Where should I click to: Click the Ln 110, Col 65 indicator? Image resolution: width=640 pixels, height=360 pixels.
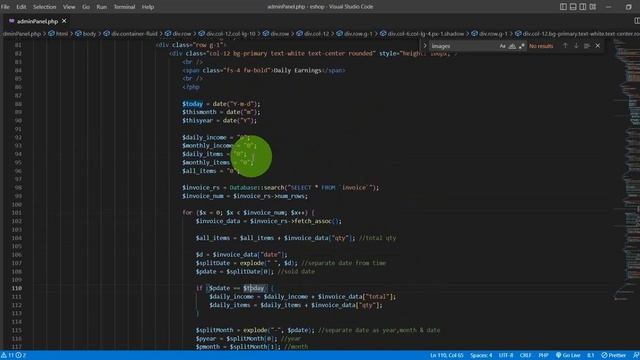(447, 356)
